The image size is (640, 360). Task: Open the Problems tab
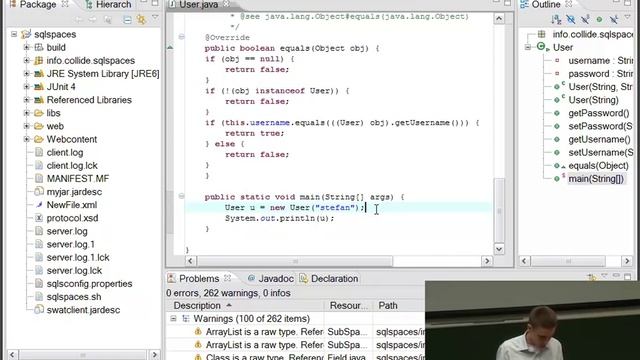pyautogui.click(x=199, y=279)
